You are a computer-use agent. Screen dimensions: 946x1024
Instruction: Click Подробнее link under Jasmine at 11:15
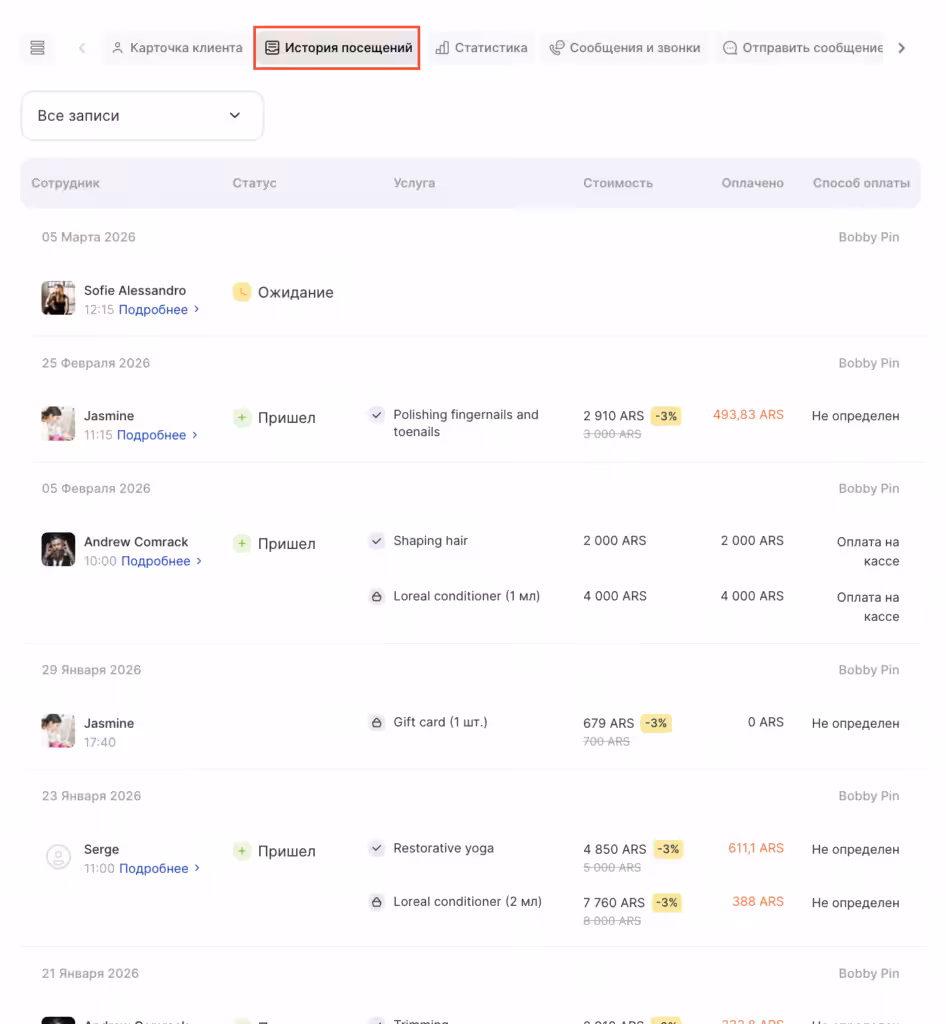point(156,435)
